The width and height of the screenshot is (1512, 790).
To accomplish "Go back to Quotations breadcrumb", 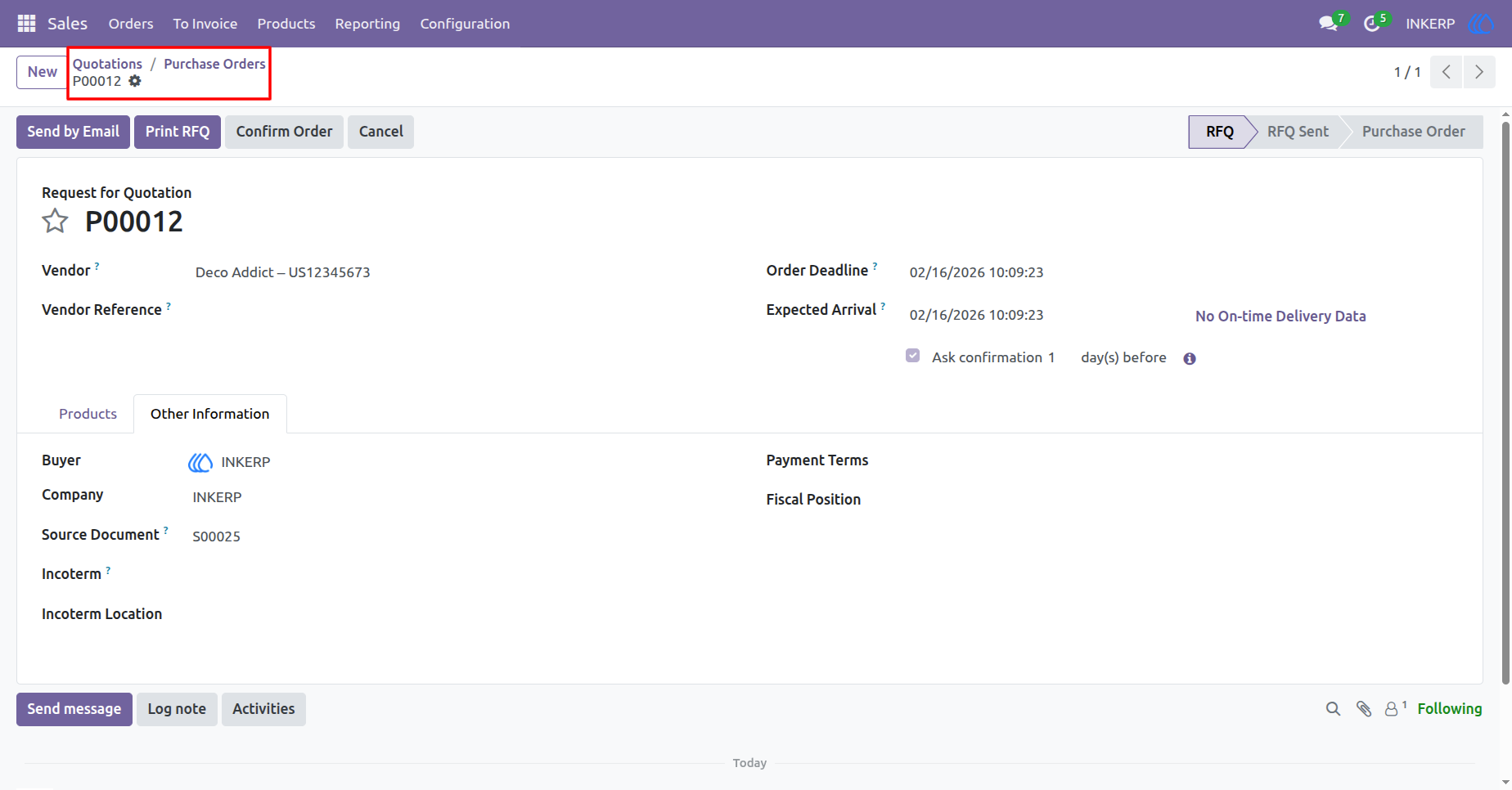I will tap(107, 64).
